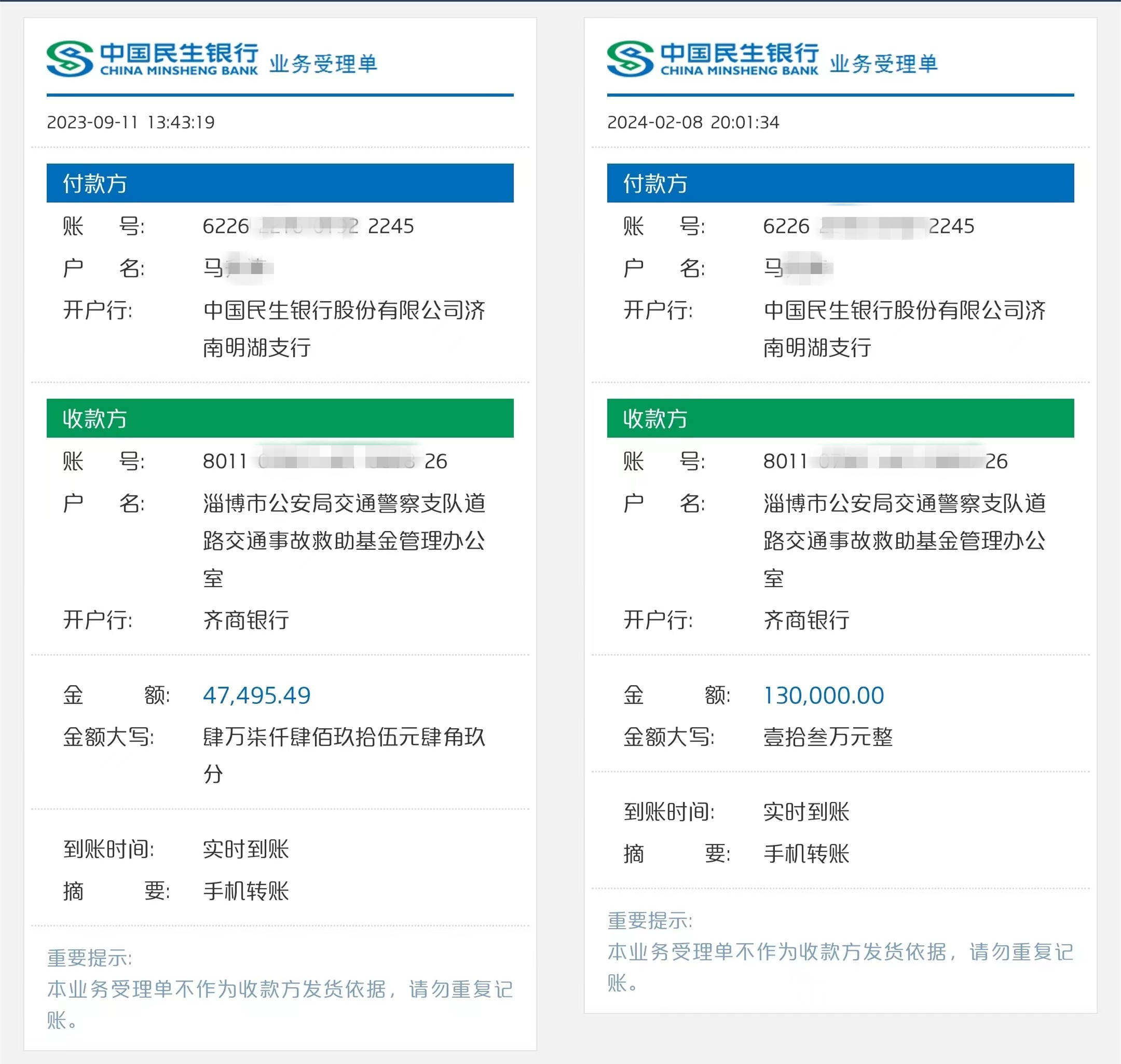Viewport: 1121px width, 1064px height.
Task: Click payee name 淄博市公安局交通警察支队道 on left receipt
Action: pos(344,503)
